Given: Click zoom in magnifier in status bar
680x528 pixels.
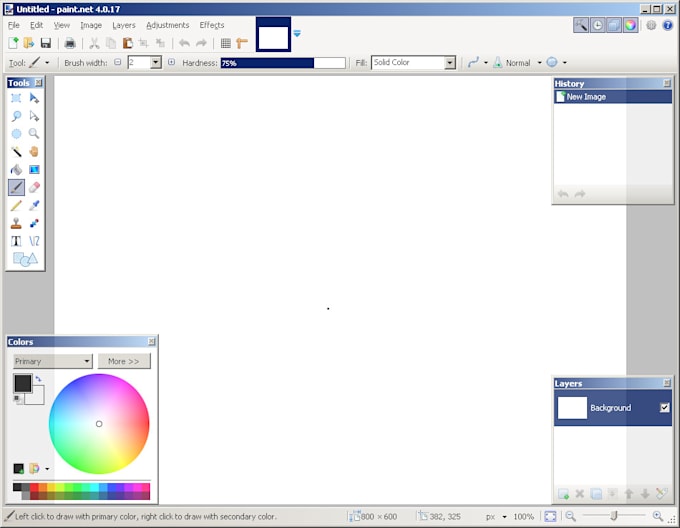Looking at the screenshot, I should coord(658,516).
